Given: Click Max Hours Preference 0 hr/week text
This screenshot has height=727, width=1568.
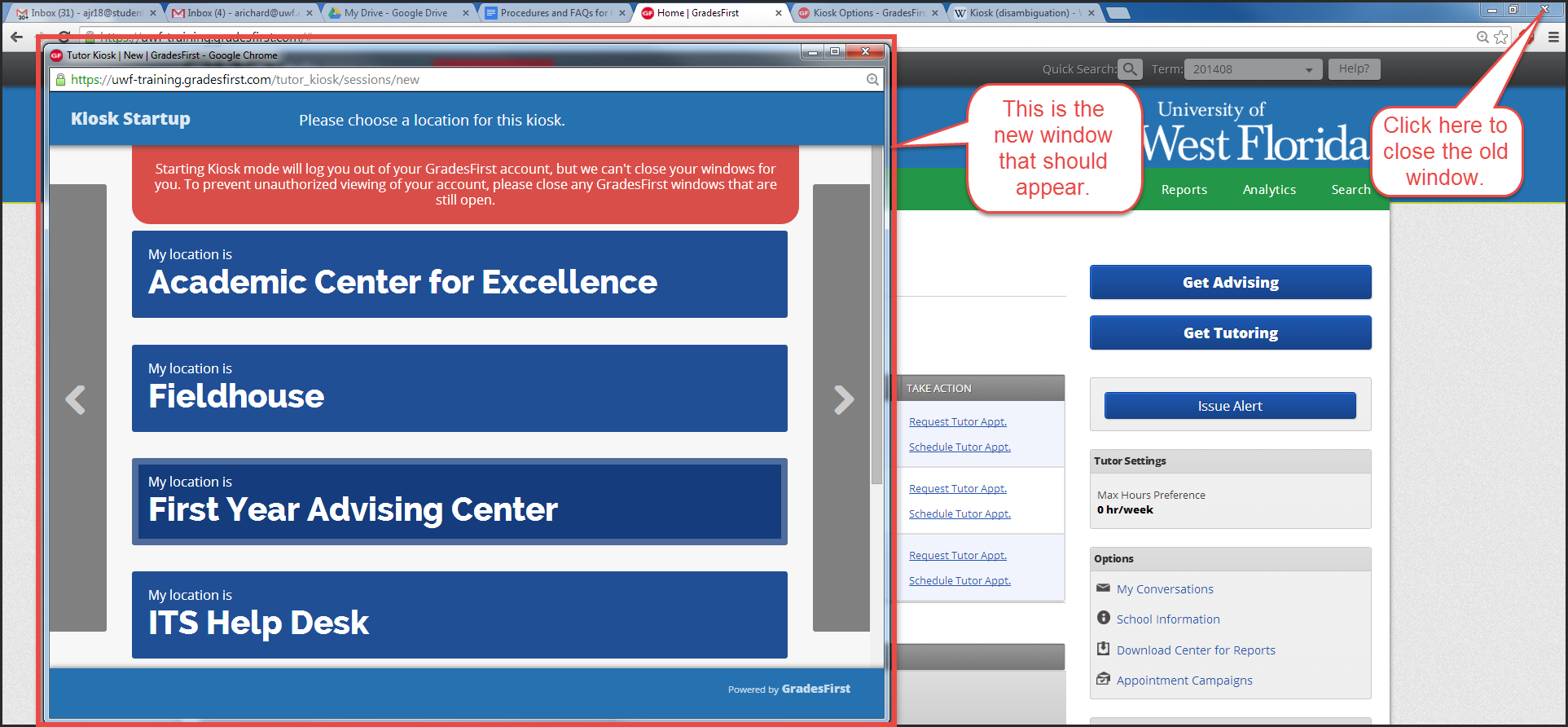Looking at the screenshot, I should [1151, 502].
